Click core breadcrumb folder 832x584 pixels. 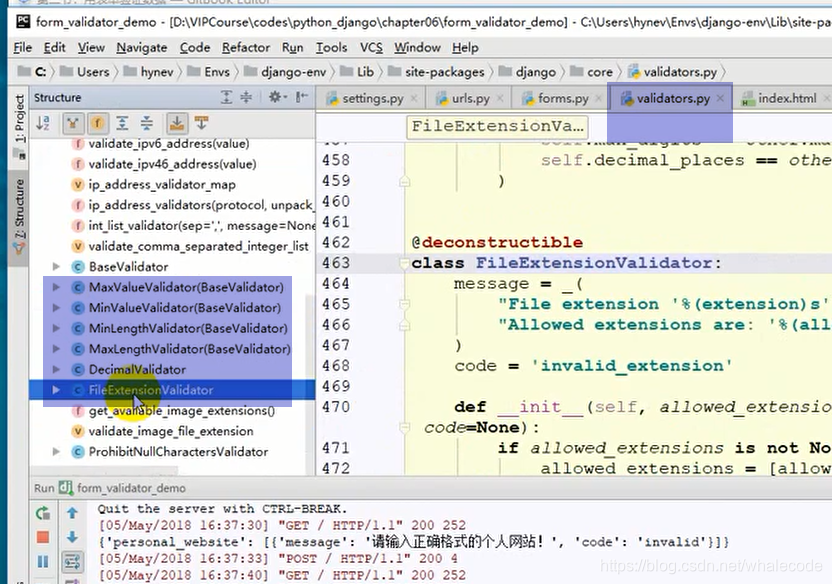pos(592,72)
